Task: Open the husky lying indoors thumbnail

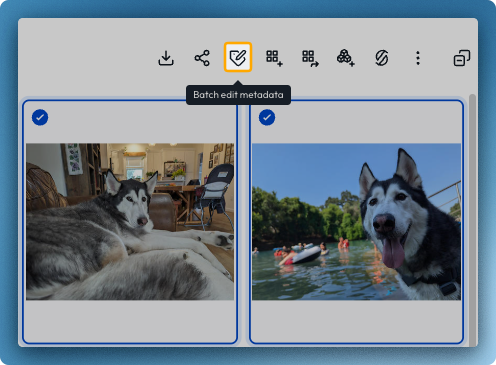Action: tap(130, 222)
